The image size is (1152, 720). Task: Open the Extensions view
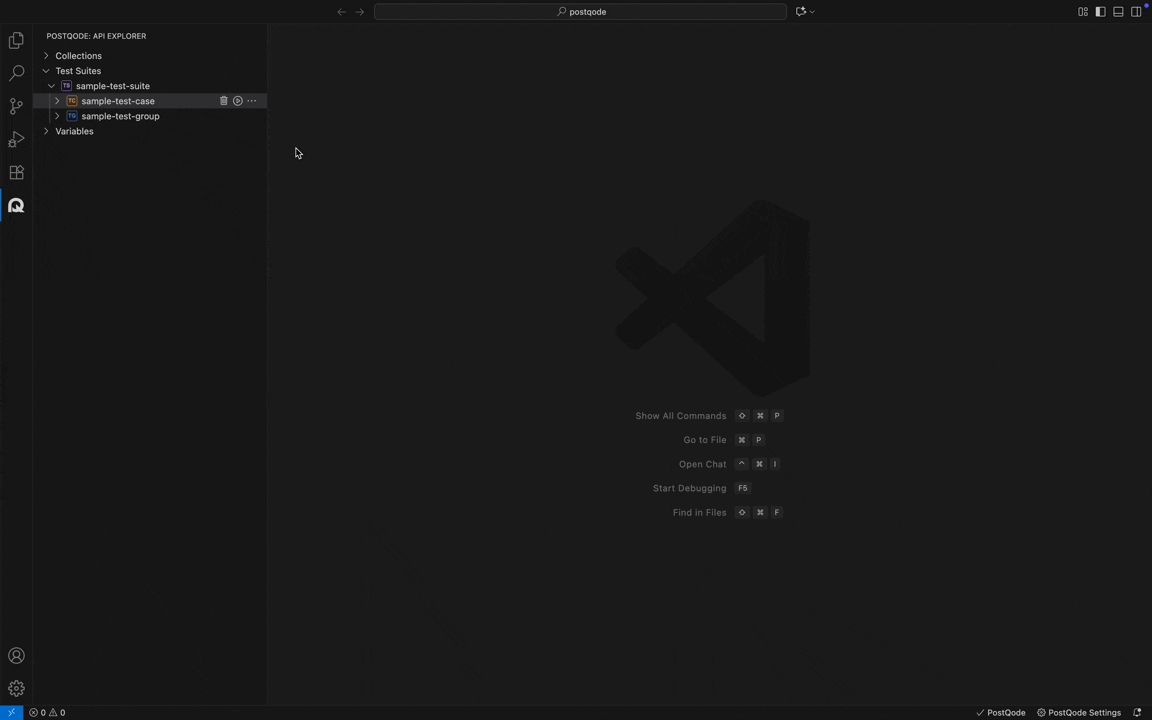[16, 173]
